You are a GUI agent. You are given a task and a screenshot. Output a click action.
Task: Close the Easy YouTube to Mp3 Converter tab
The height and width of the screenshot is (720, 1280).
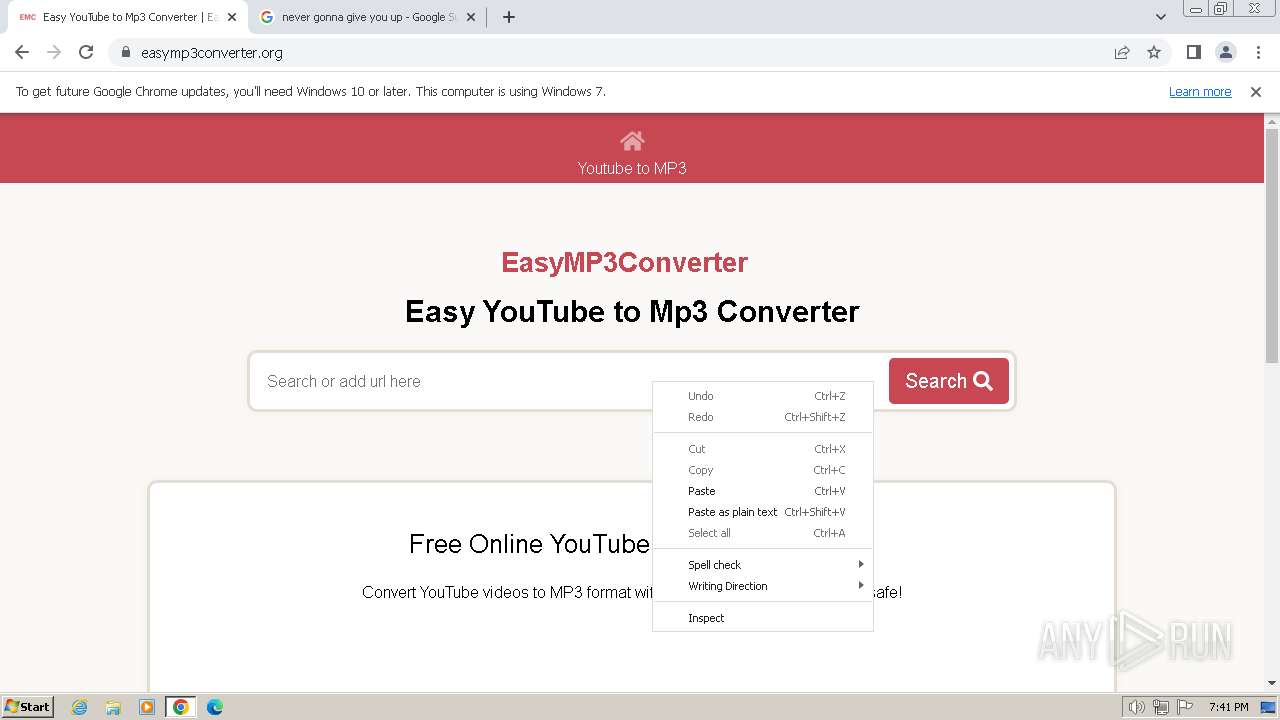[232, 17]
